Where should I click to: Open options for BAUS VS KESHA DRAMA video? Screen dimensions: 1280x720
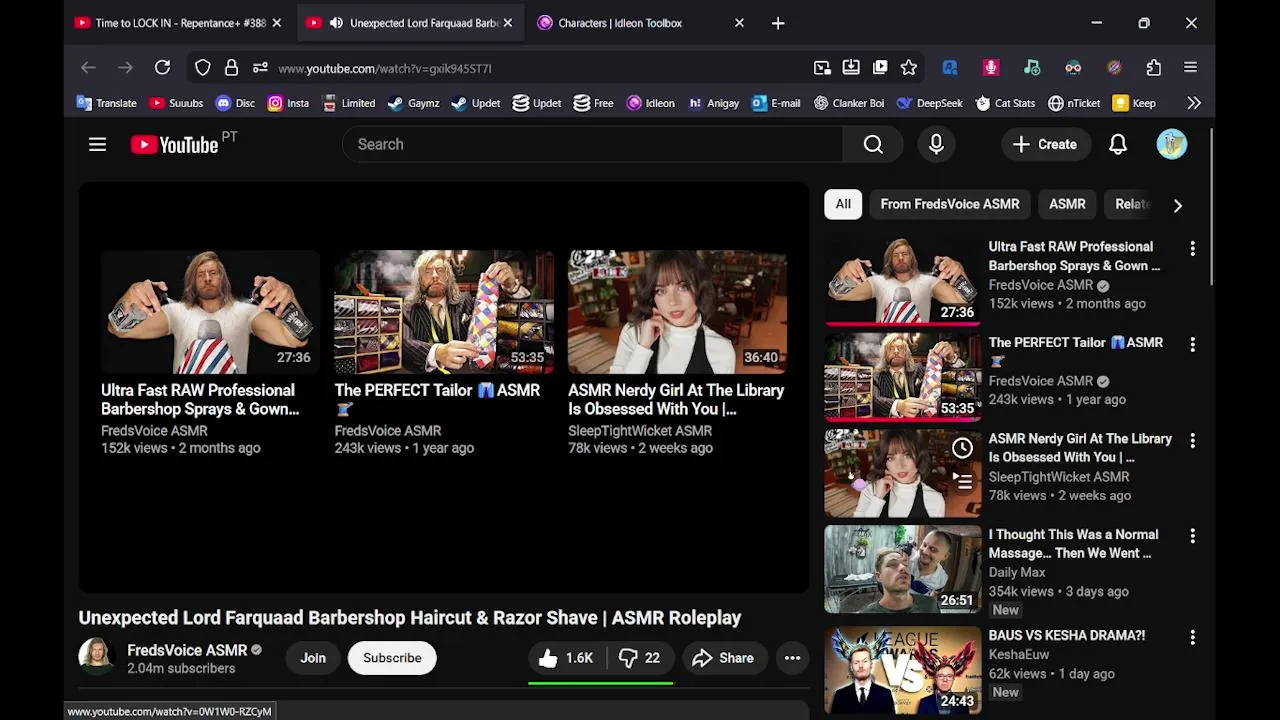(1192, 637)
